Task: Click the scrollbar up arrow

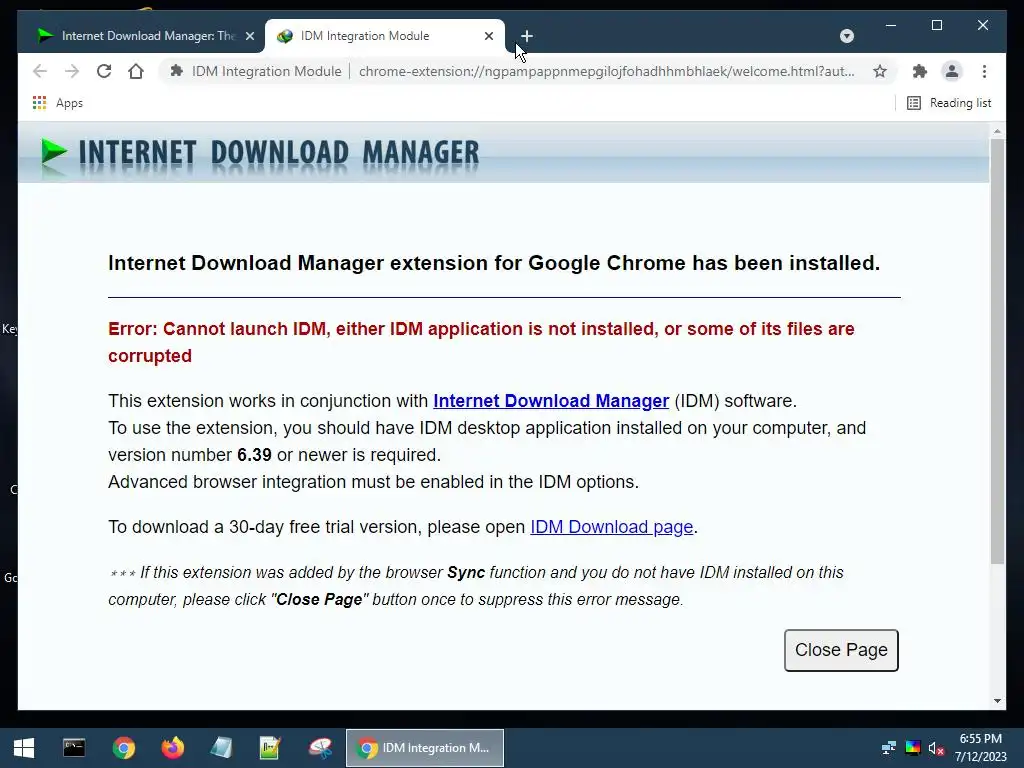Action: point(997,131)
